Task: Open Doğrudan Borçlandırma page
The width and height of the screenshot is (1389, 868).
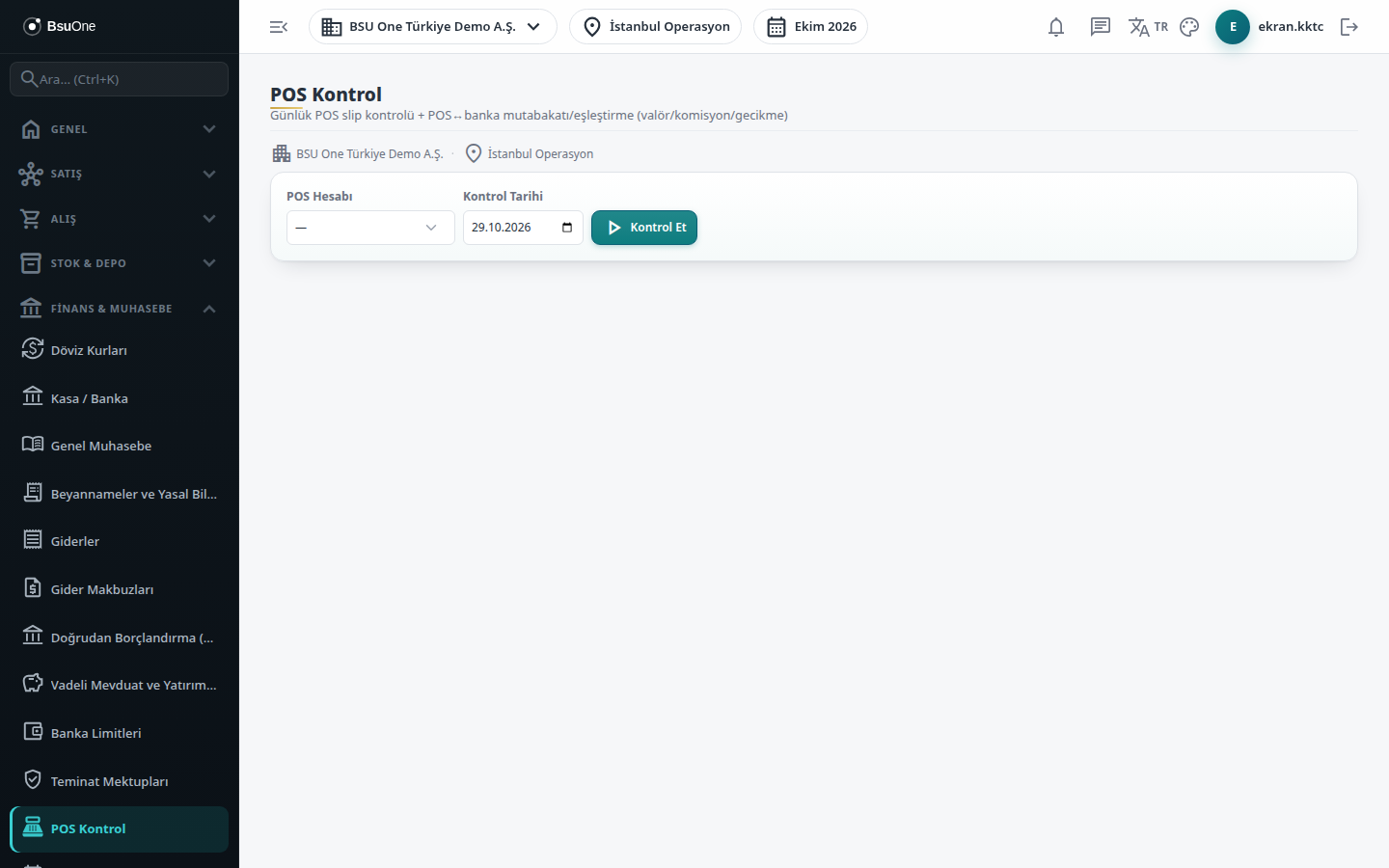Action: (120, 637)
